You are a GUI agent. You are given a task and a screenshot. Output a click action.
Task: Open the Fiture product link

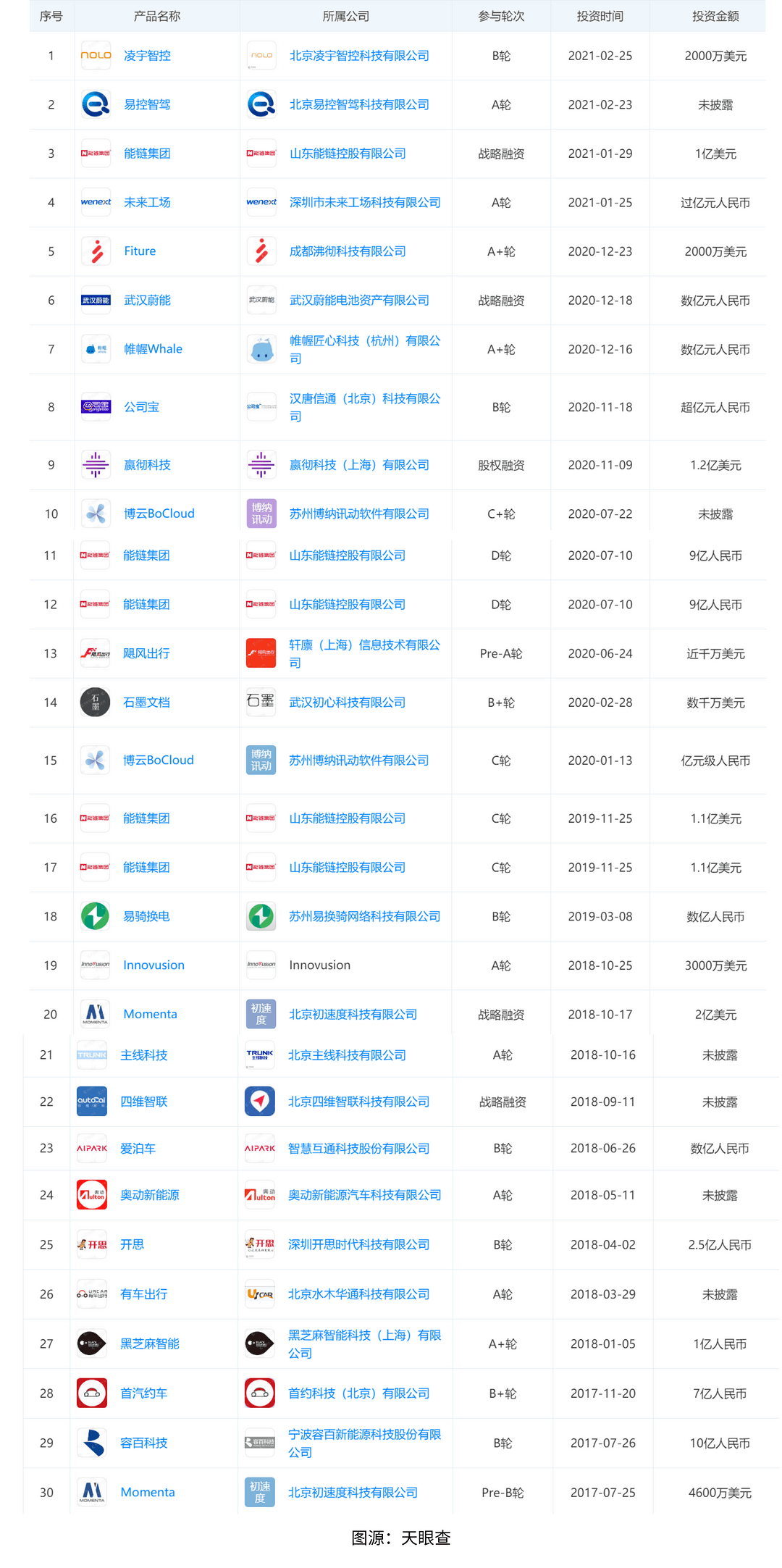pyautogui.click(x=140, y=251)
